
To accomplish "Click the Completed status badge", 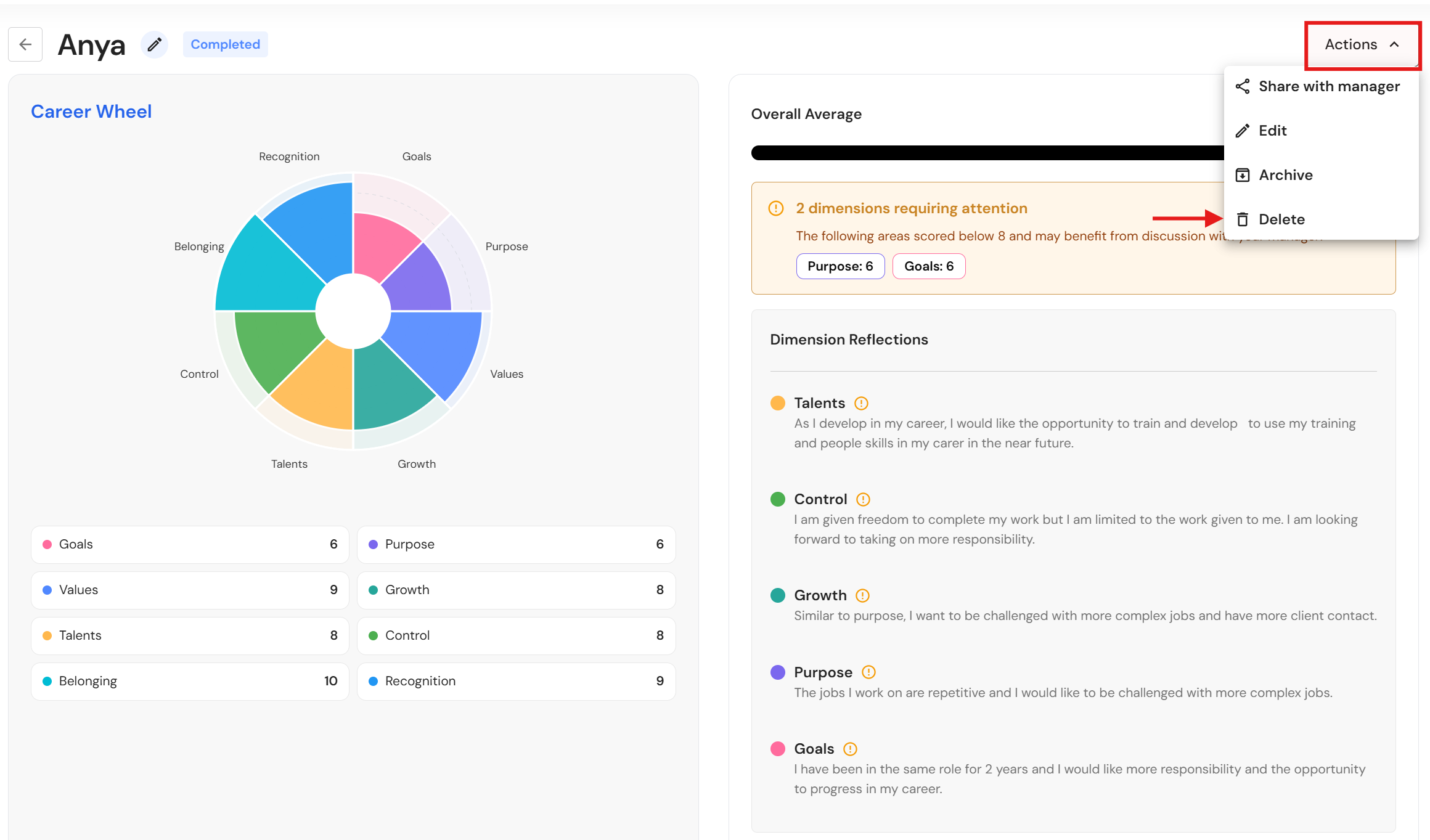I will point(226,44).
